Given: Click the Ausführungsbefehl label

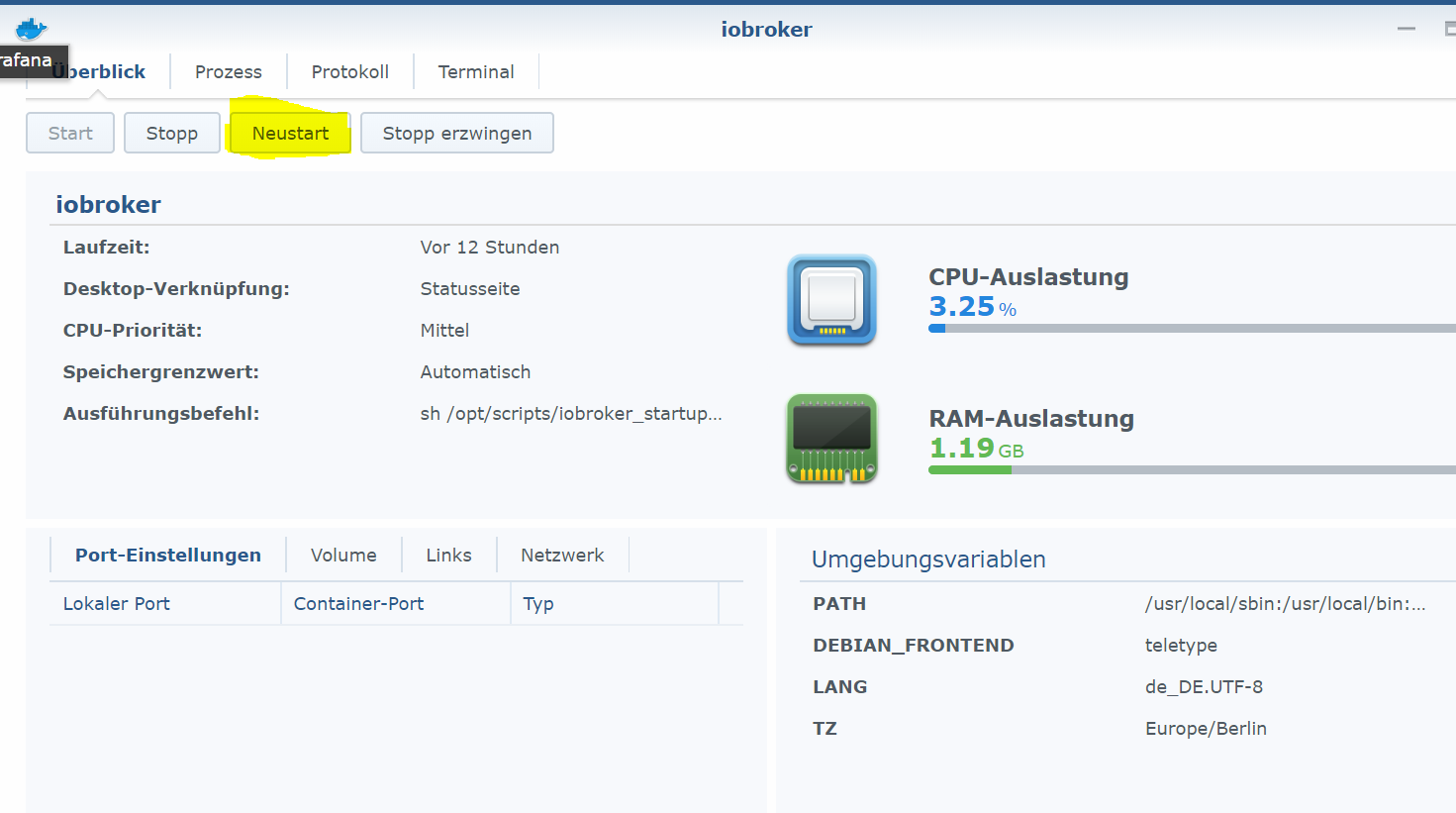Looking at the screenshot, I should (x=161, y=414).
